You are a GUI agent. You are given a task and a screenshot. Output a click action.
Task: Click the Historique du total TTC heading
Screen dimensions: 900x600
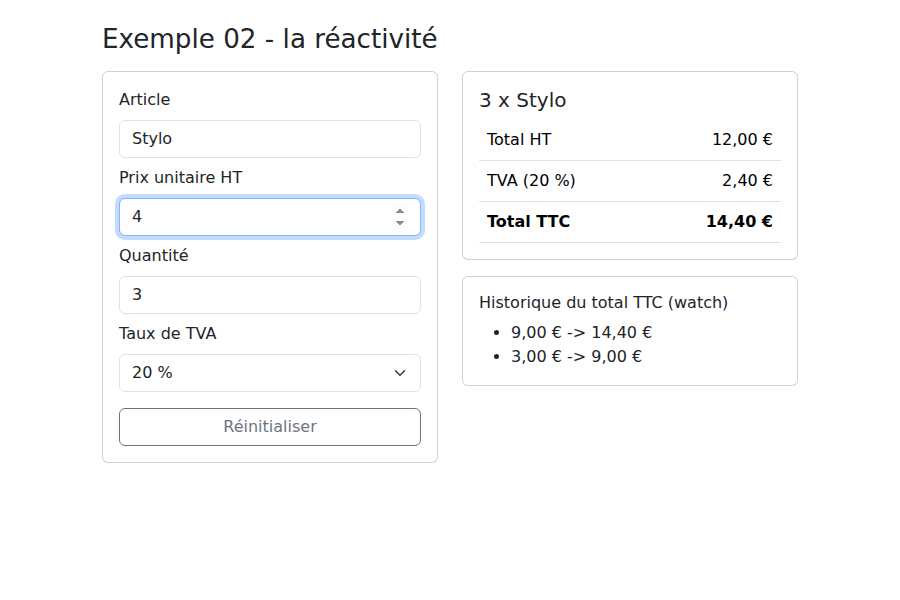coord(603,303)
